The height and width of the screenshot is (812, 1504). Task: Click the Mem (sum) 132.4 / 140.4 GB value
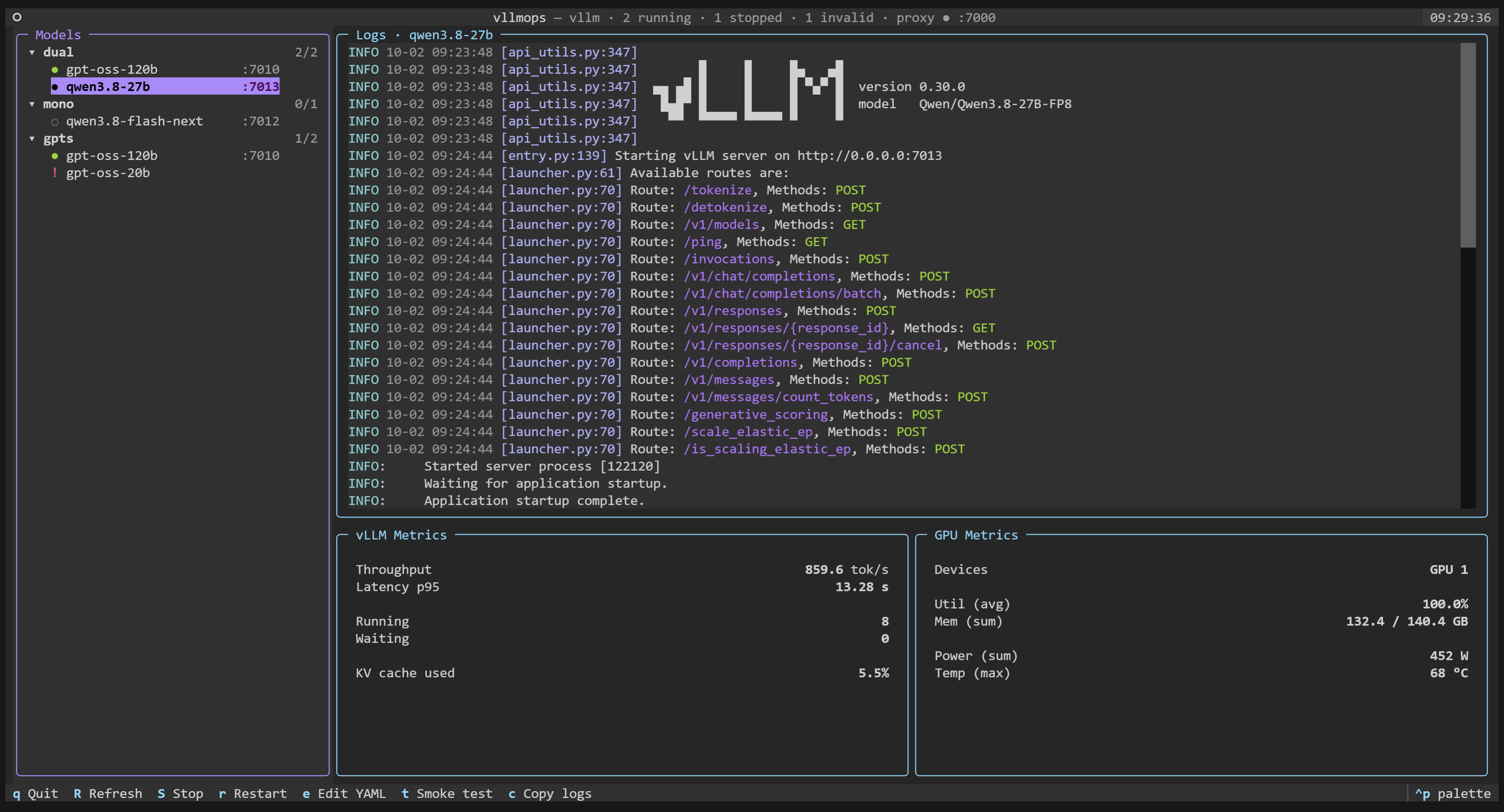click(x=1407, y=622)
